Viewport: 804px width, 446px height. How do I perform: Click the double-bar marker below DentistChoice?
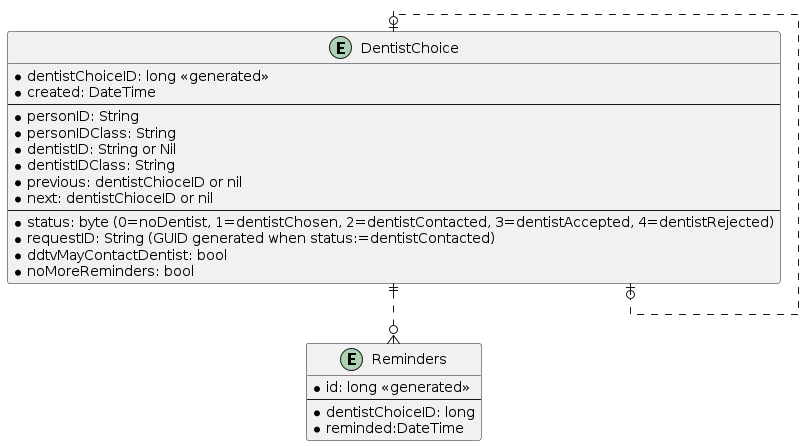tap(394, 291)
